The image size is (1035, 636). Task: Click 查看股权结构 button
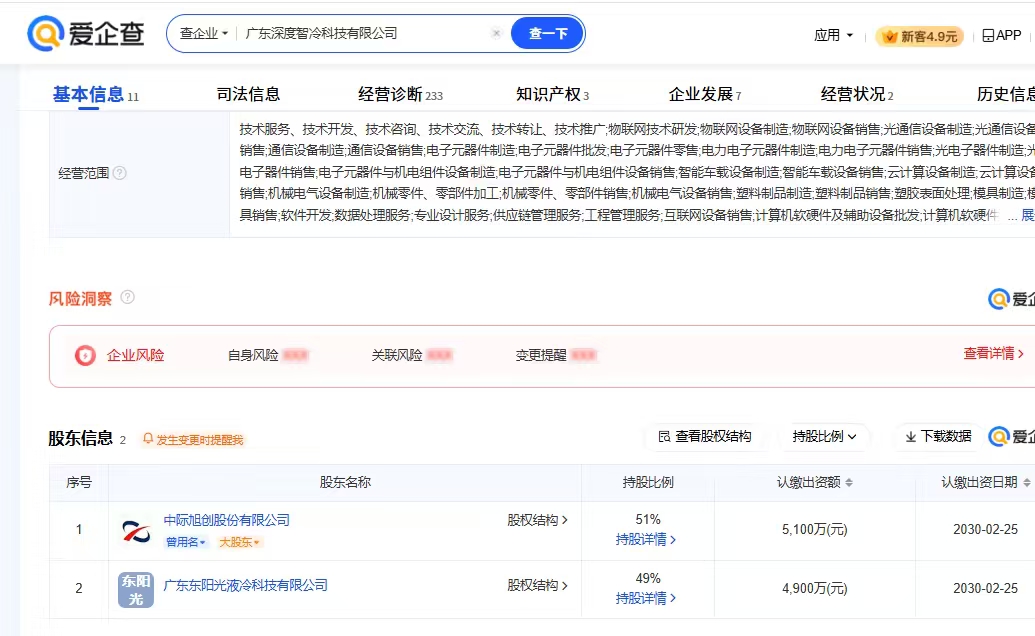click(x=705, y=436)
